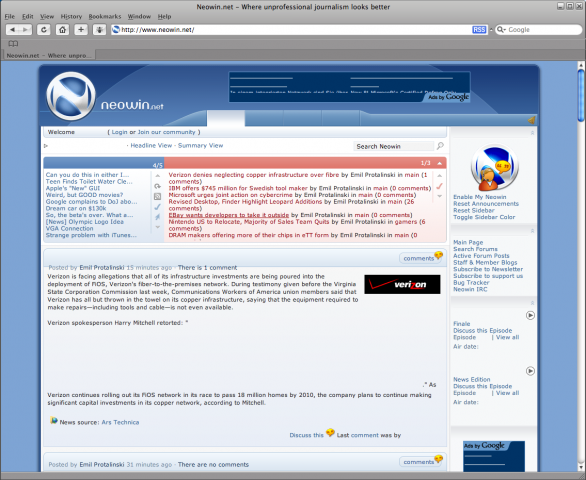Focus the Search Neowin field

coord(394,146)
